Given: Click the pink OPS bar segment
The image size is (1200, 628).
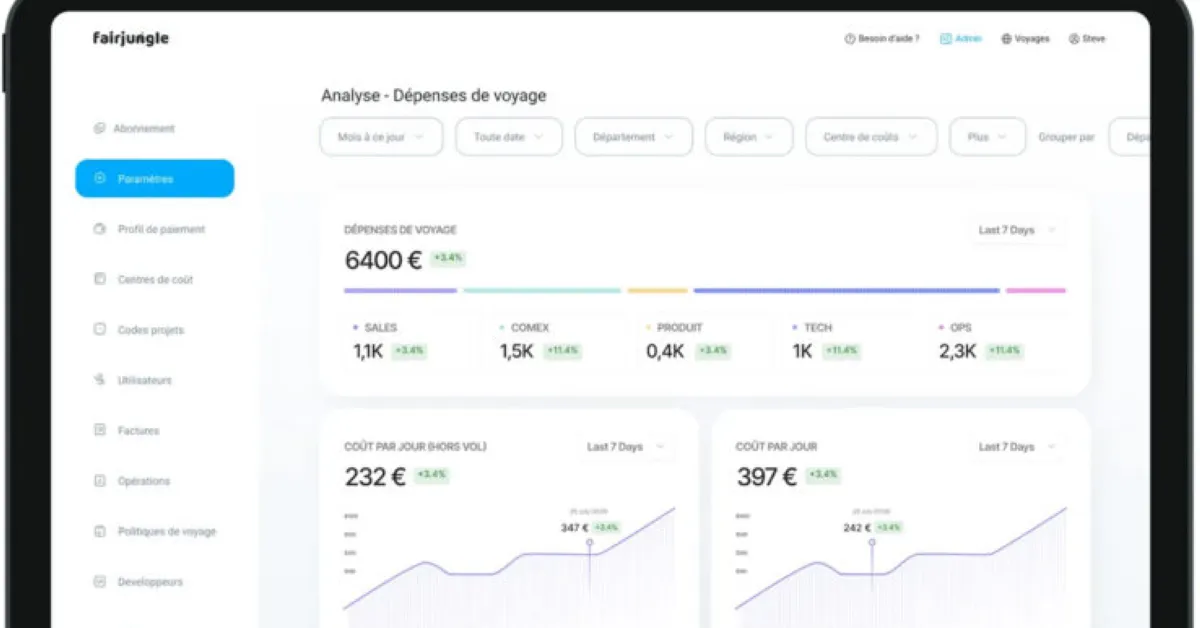Looking at the screenshot, I should pos(1036,291).
